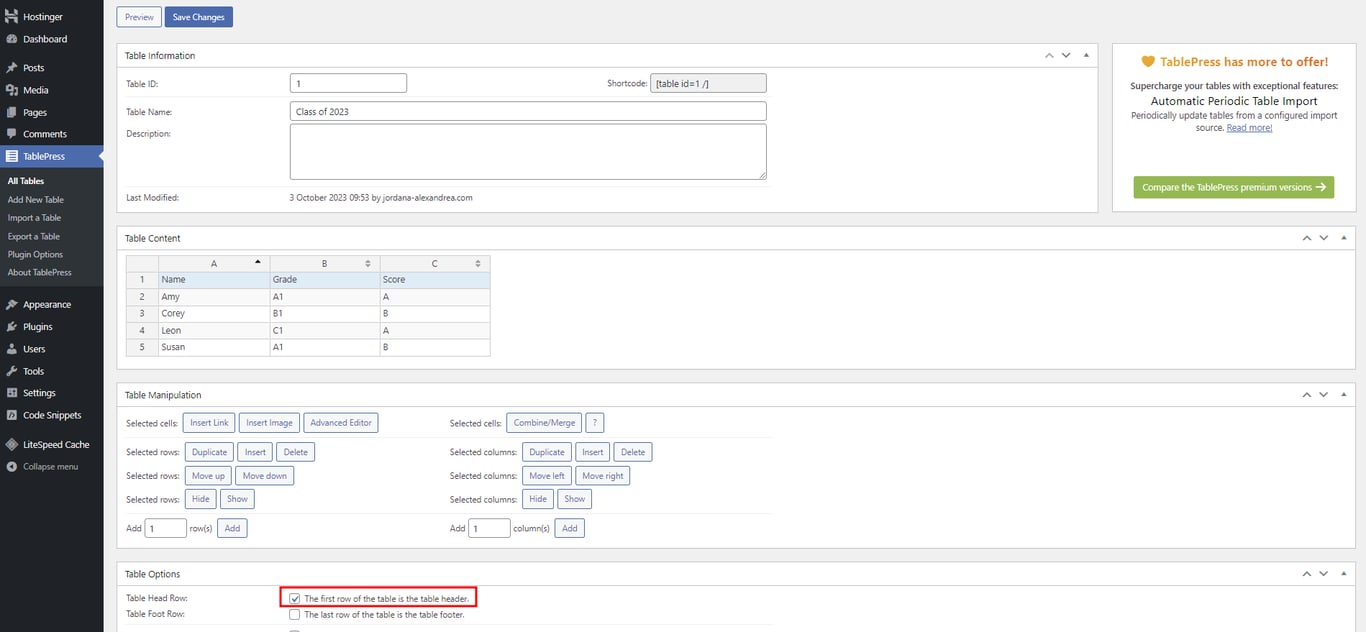This screenshot has height=632, width=1366.
Task: Click Delete for selected columns
Action: point(633,452)
